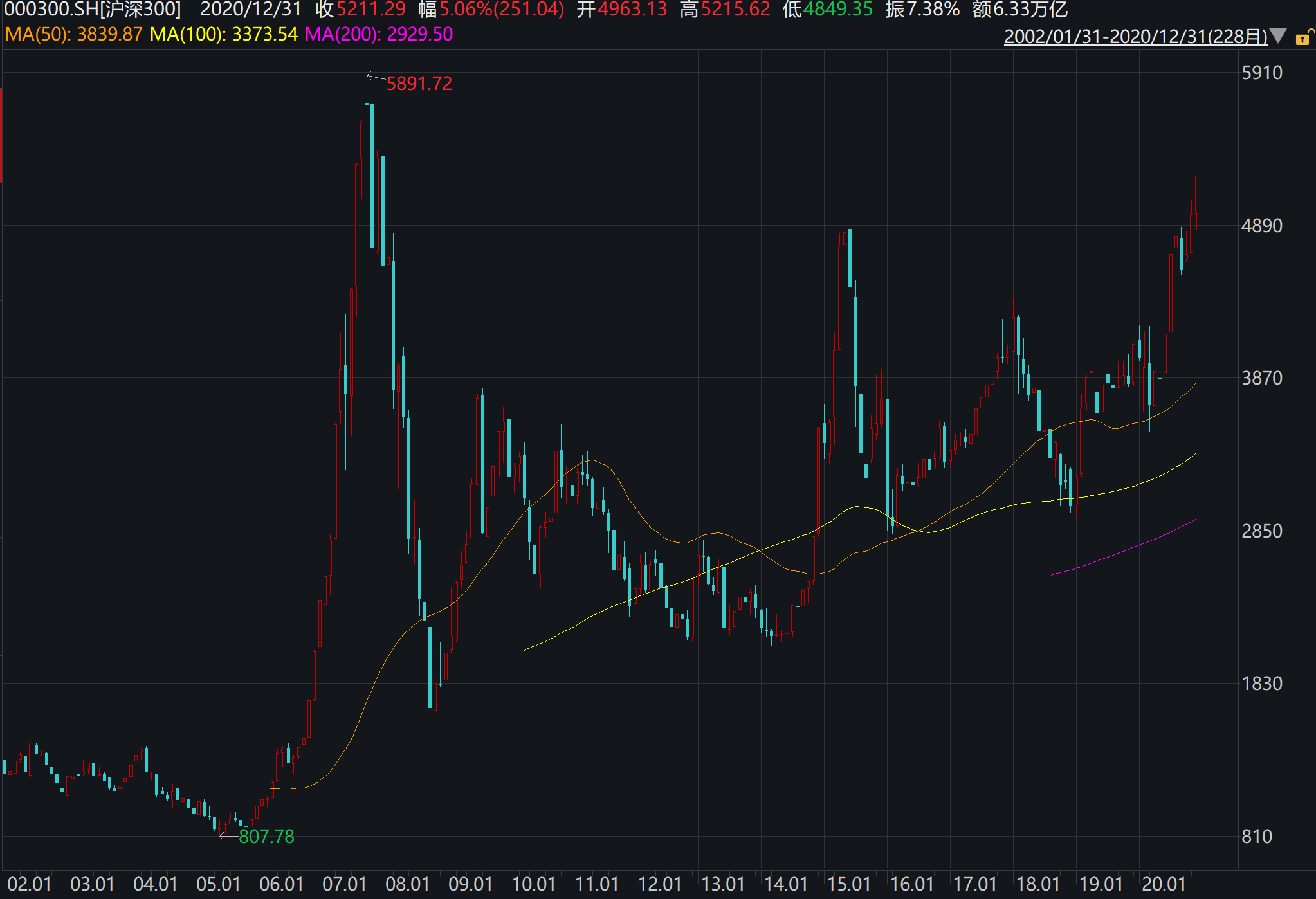Click the 20.01 label on time axis
1316x899 pixels.
click(x=1164, y=884)
